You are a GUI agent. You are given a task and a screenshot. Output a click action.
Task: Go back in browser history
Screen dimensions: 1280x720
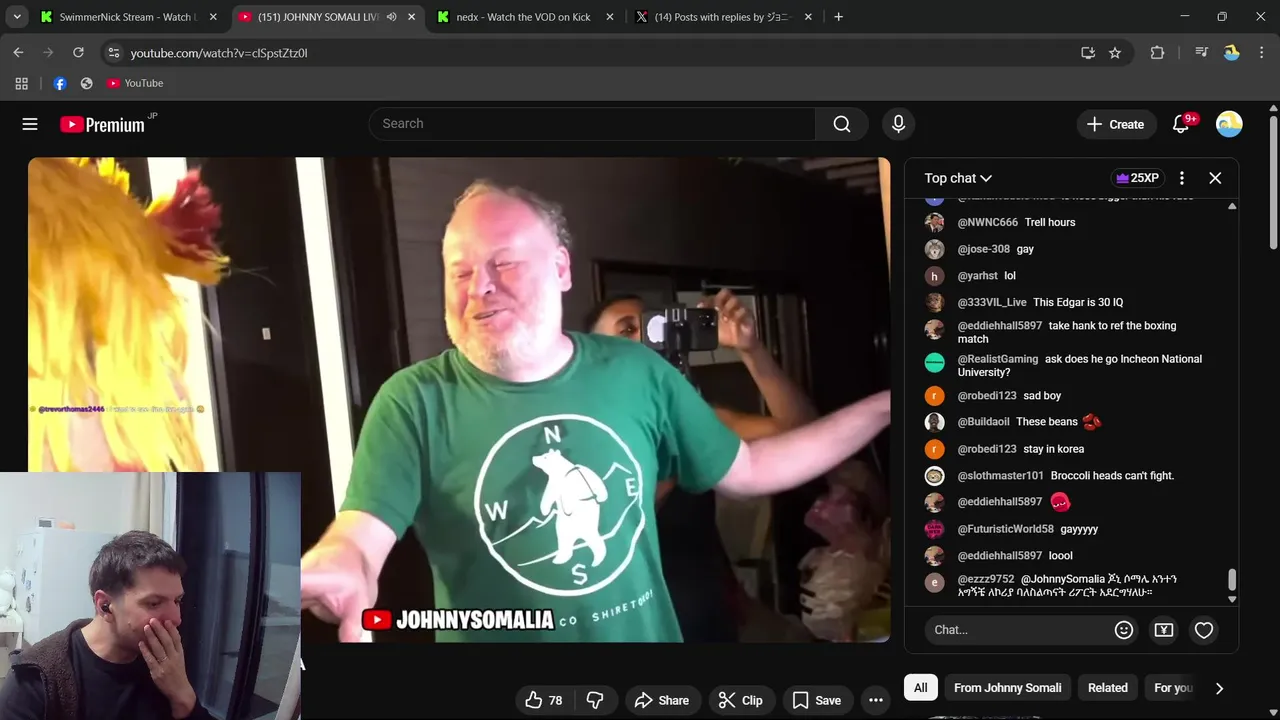tap(18, 52)
